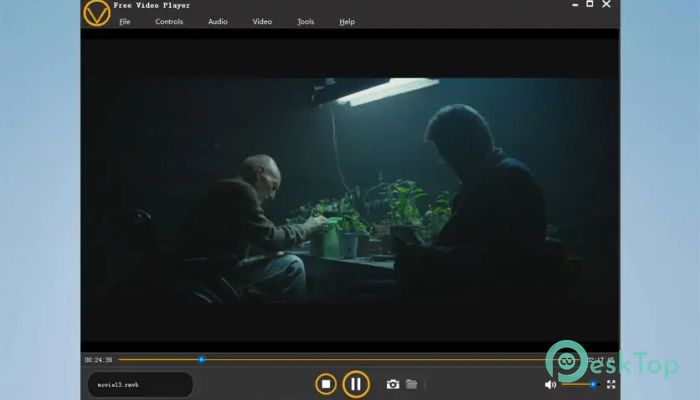This screenshot has height=400, width=700.
Task: Adjust the volume slider
Action: click(579, 384)
